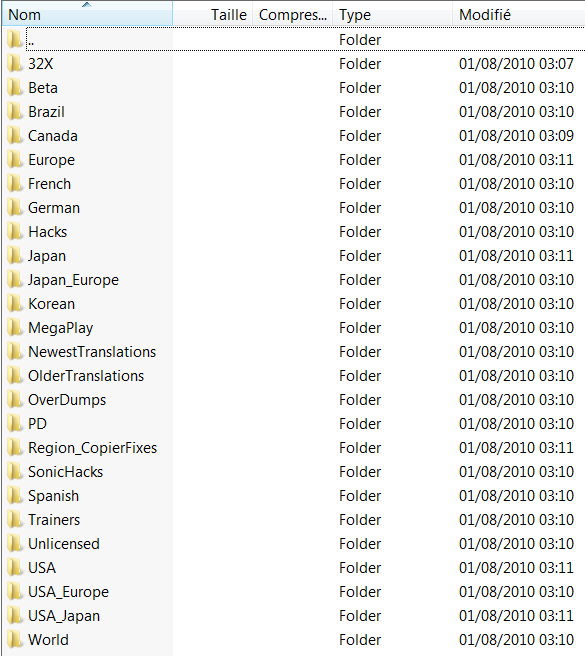This screenshot has height=656, width=585.
Task: Sort by Modifié date column header
Action: pyautogui.click(x=518, y=15)
